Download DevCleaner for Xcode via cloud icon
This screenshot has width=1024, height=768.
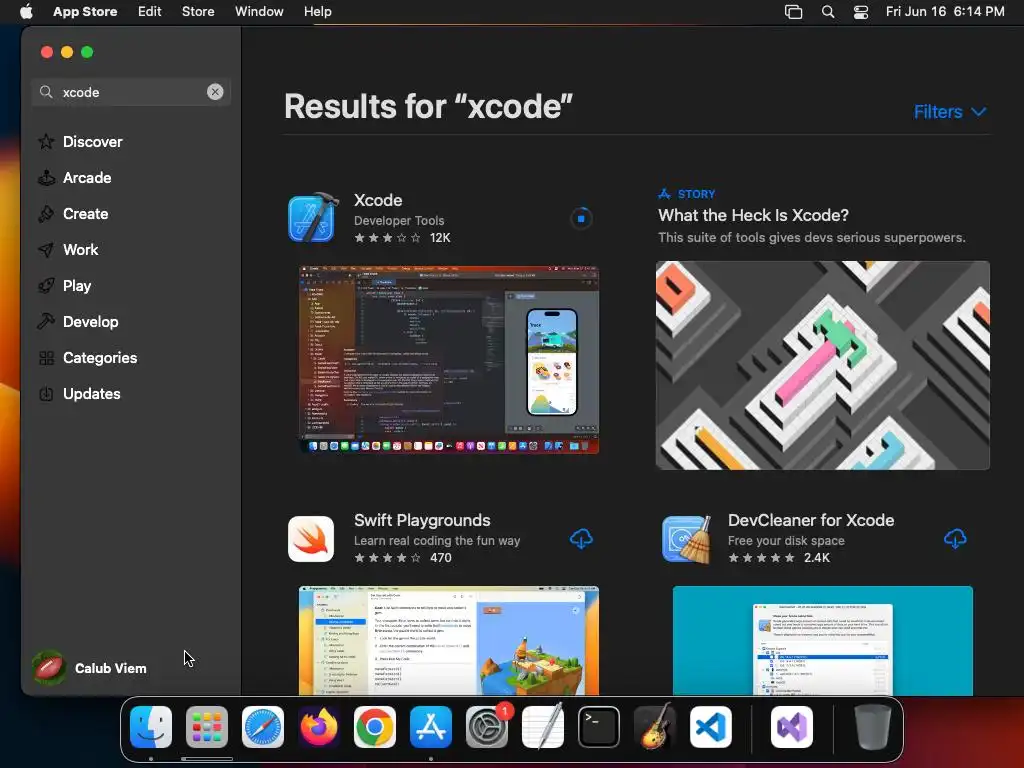955,539
